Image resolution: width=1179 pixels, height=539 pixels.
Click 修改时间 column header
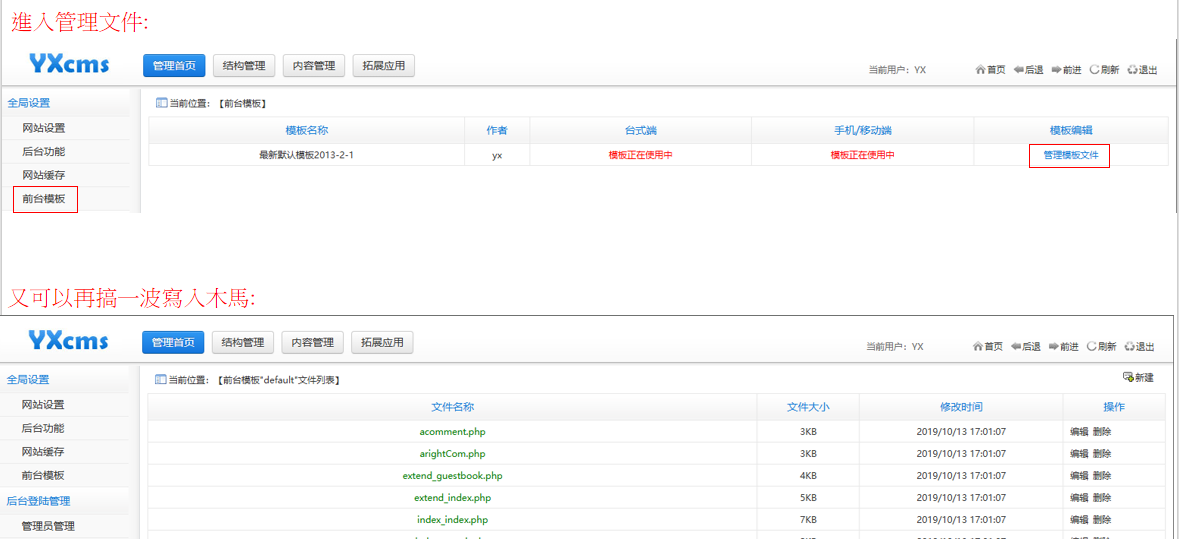(x=961, y=407)
